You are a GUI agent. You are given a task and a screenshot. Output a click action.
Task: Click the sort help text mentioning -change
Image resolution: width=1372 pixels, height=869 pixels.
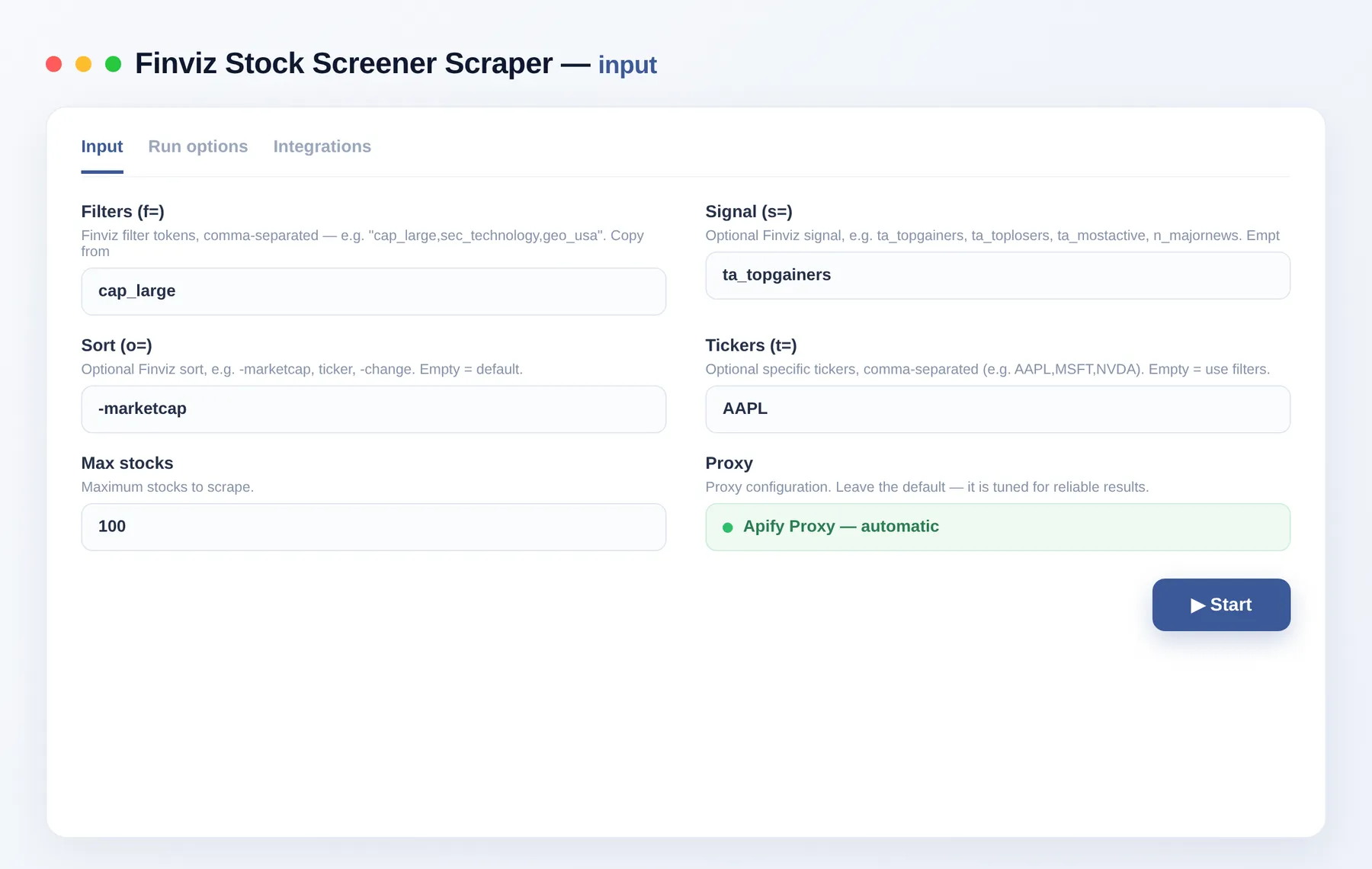pyautogui.click(x=302, y=369)
